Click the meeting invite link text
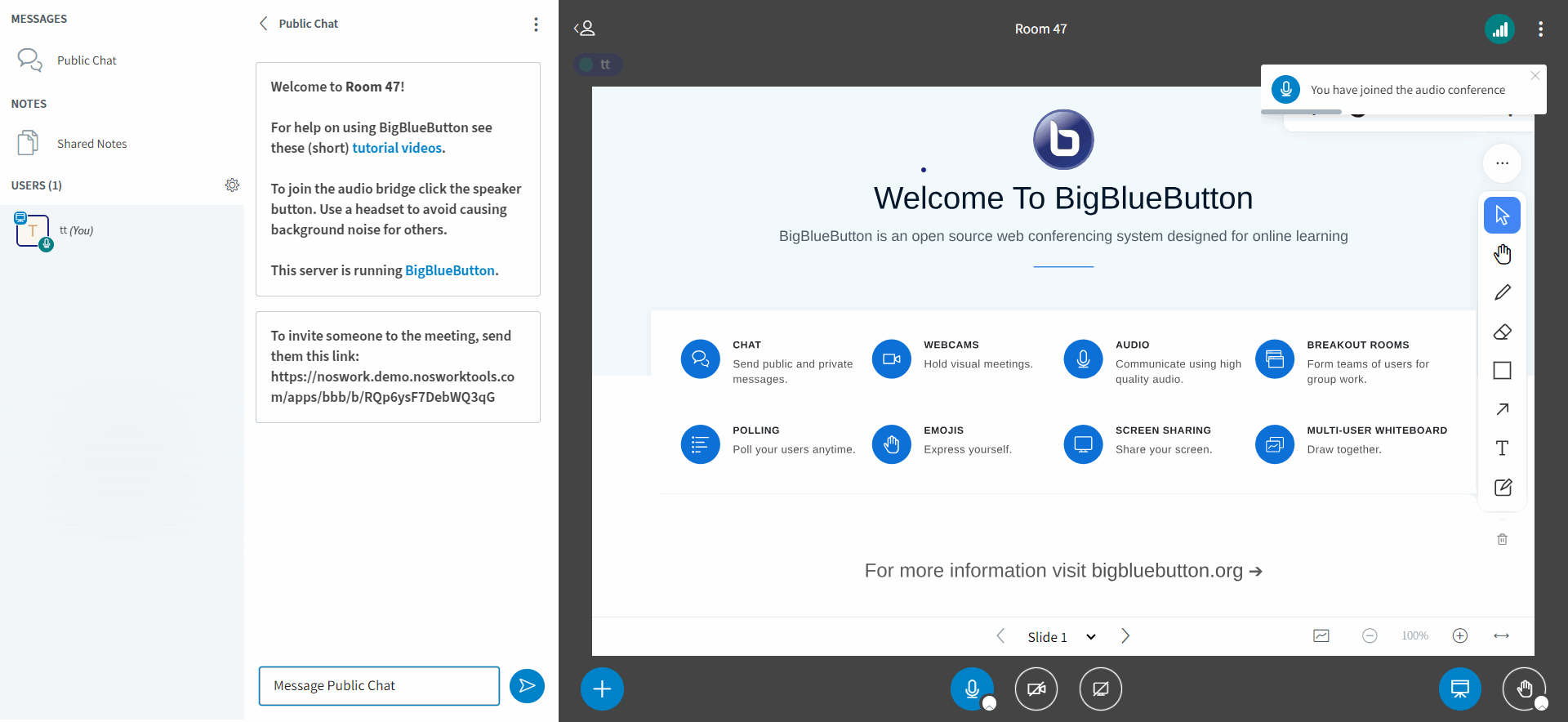The width and height of the screenshot is (1568, 722). click(393, 387)
